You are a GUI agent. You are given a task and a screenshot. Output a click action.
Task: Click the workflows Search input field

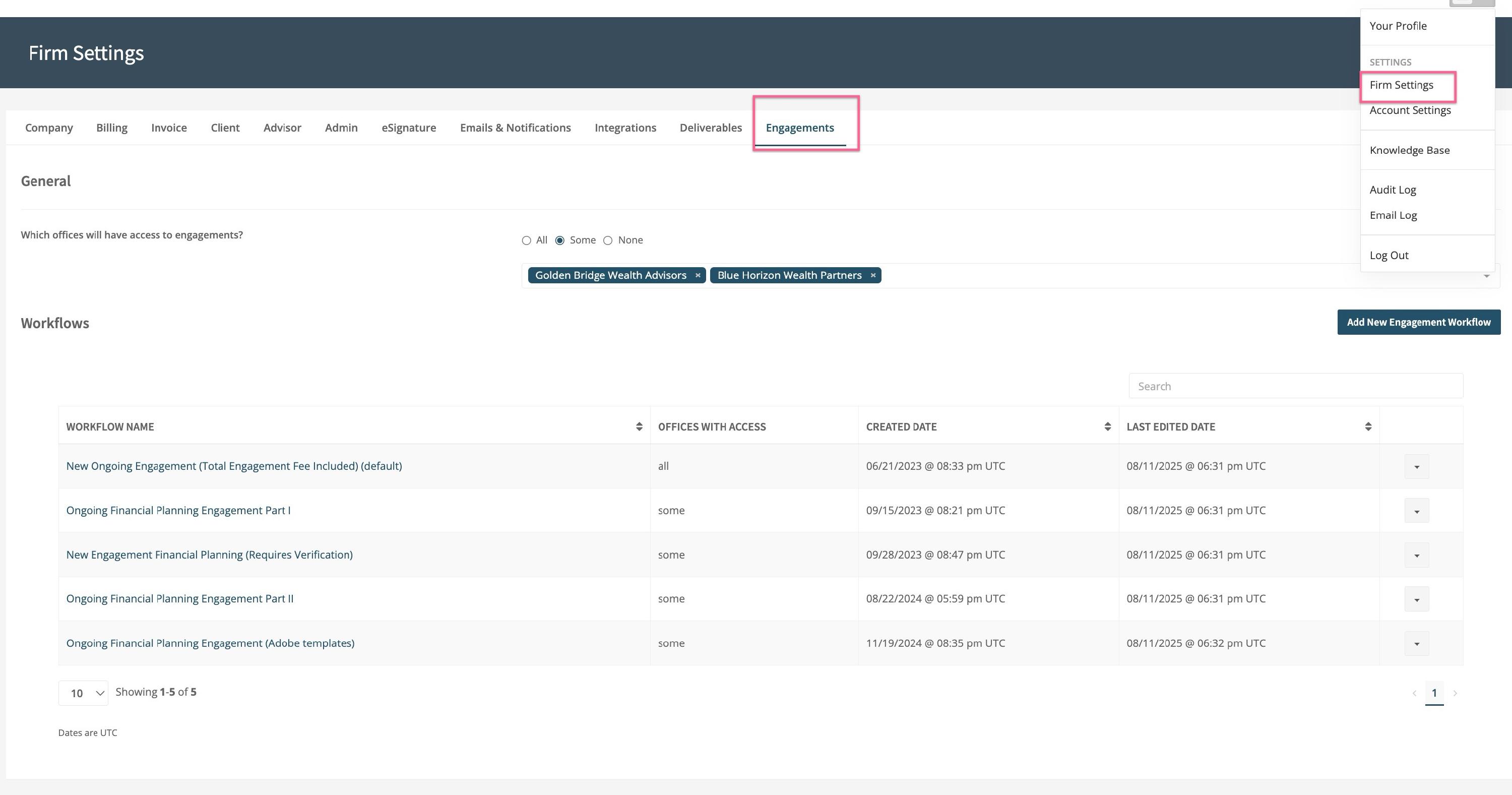(1295, 386)
